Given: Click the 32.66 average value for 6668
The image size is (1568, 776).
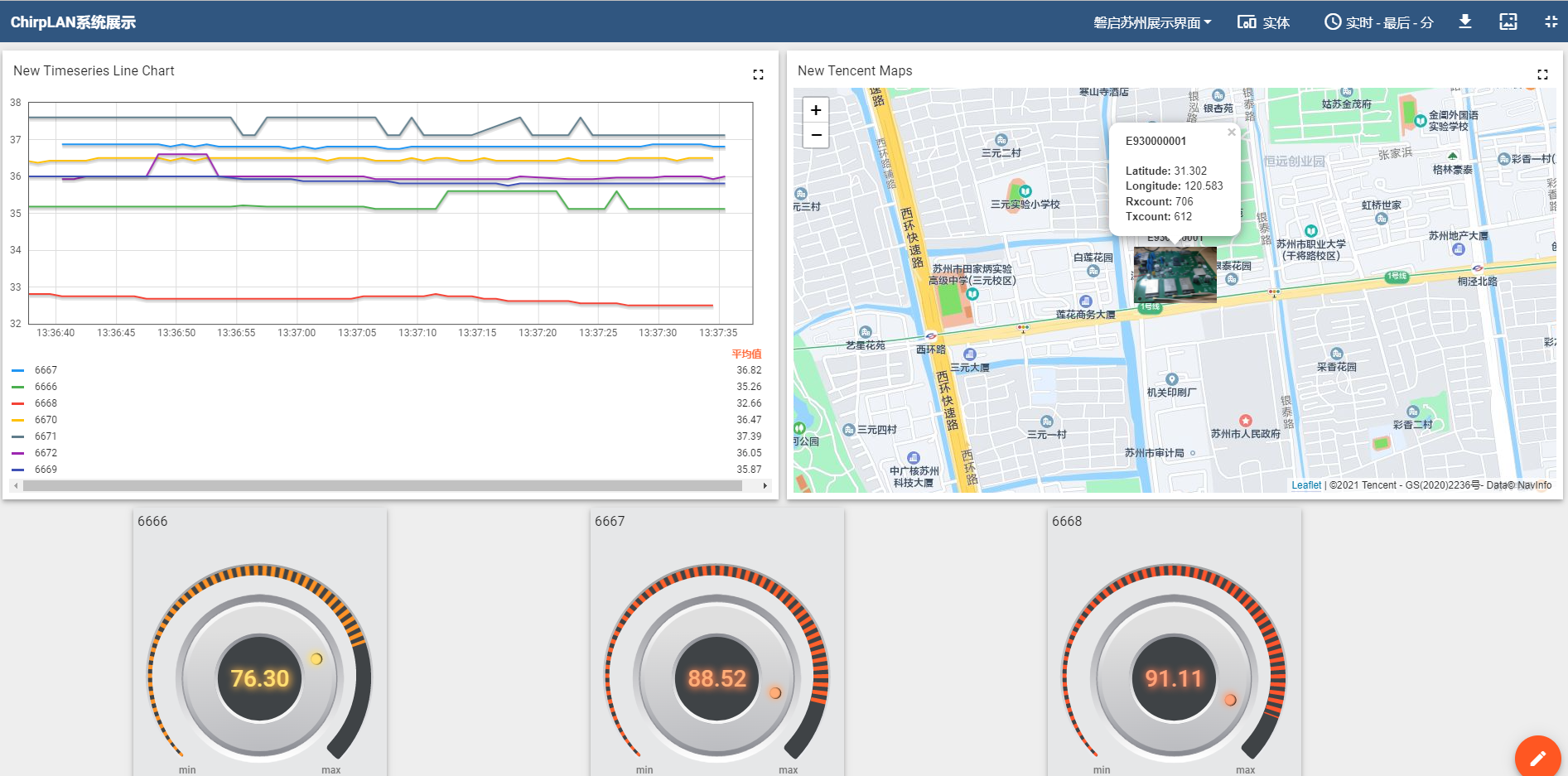Looking at the screenshot, I should click(749, 403).
